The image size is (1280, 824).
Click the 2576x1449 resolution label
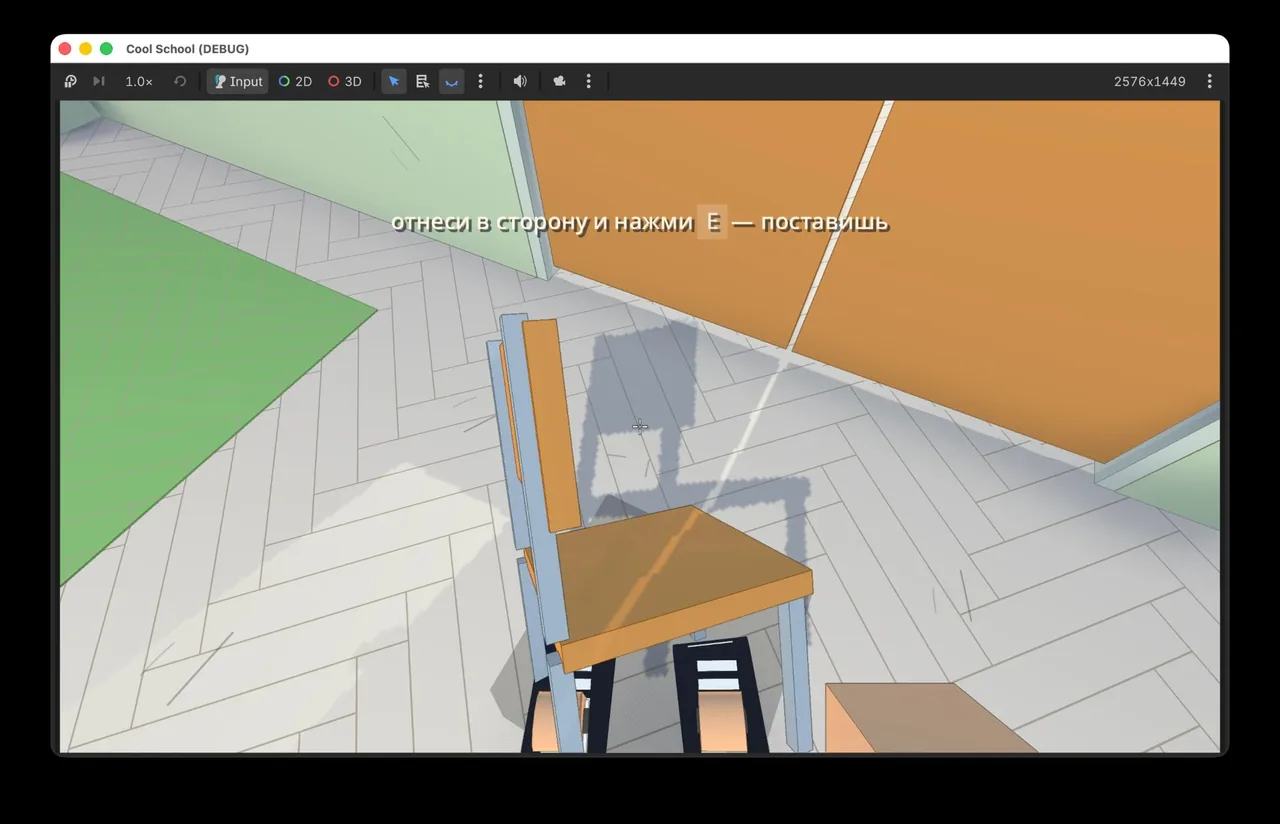click(x=1150, y=82)
